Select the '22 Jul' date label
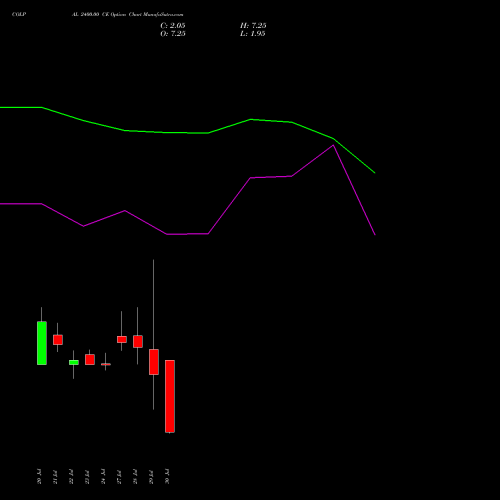The width and height of the screenshot is (500, 500). (71, 477)
